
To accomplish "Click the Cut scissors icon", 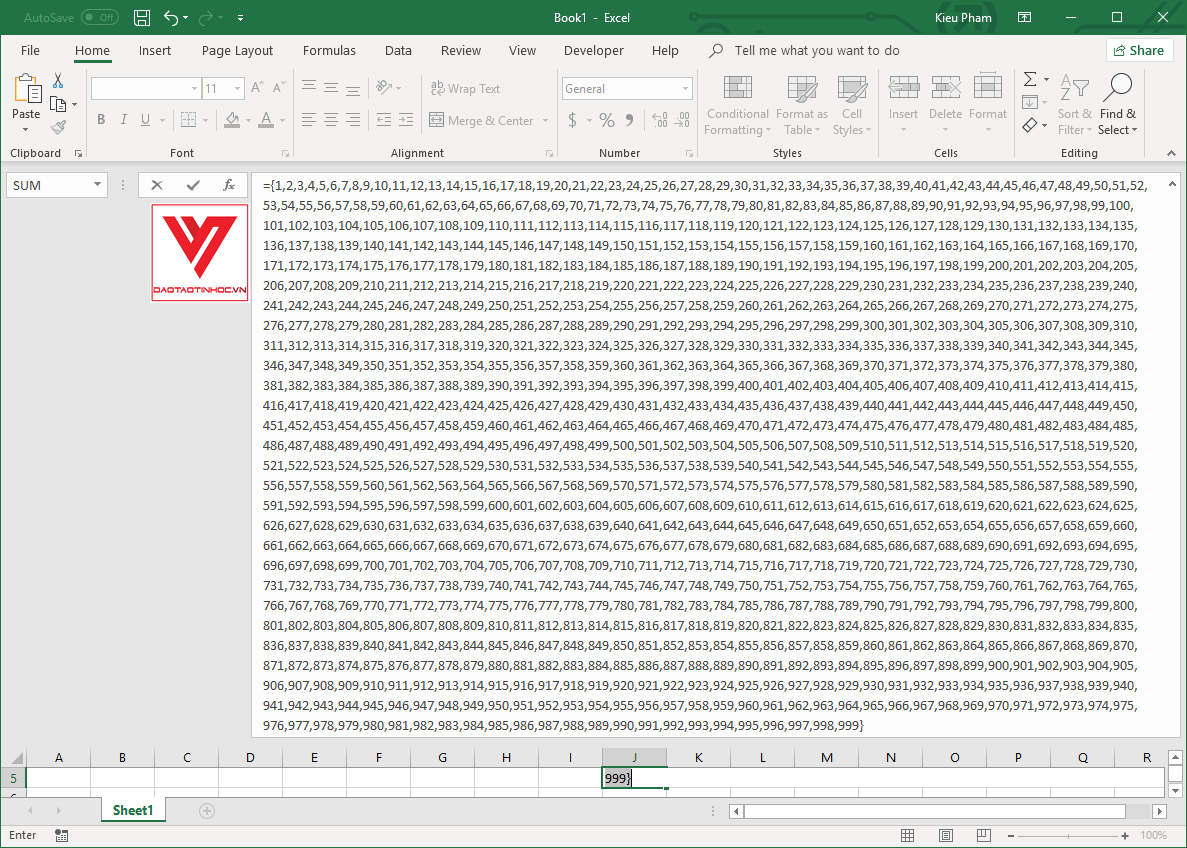I will point(58,80).
